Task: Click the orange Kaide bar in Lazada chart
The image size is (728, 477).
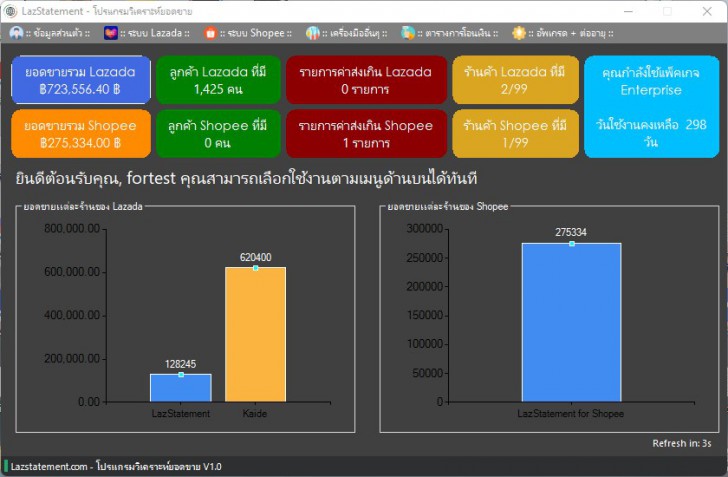Action: pyautogui.click(x=255, y=334)
